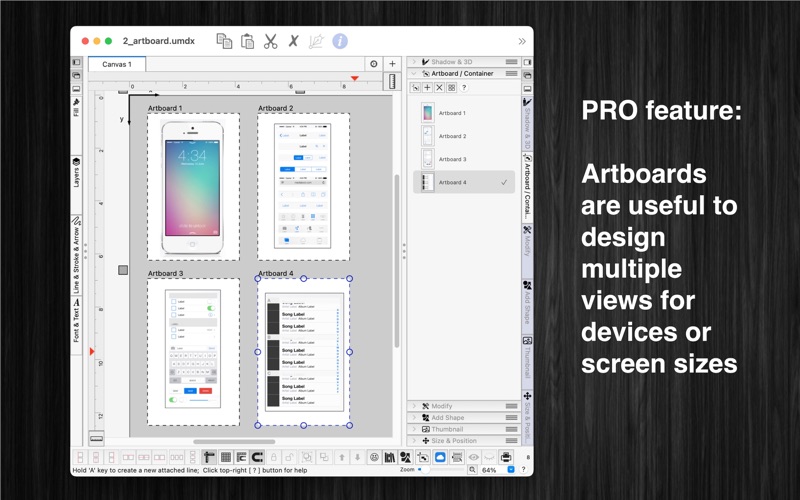Remove artboard with the X button
This screenshot has height=500, width=800.
click(x=439, y=88)
